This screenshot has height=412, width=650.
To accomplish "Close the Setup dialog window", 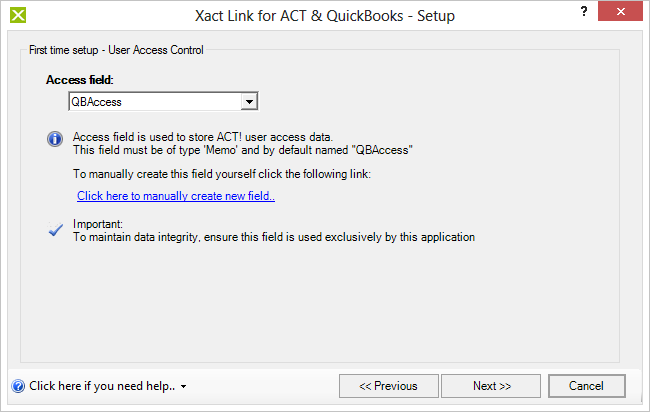I will pyautogui.click(x=620, y=11).
